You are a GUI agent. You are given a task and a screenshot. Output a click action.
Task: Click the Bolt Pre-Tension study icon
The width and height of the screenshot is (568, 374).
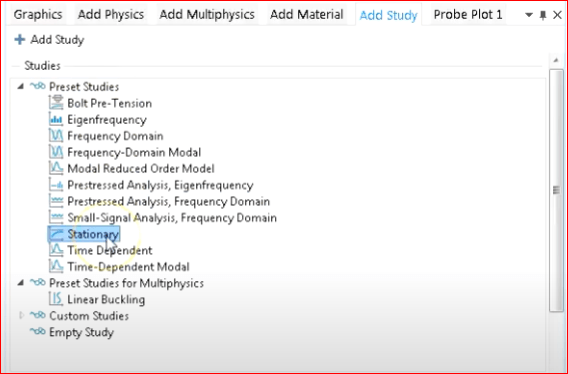tap(56, 103)
